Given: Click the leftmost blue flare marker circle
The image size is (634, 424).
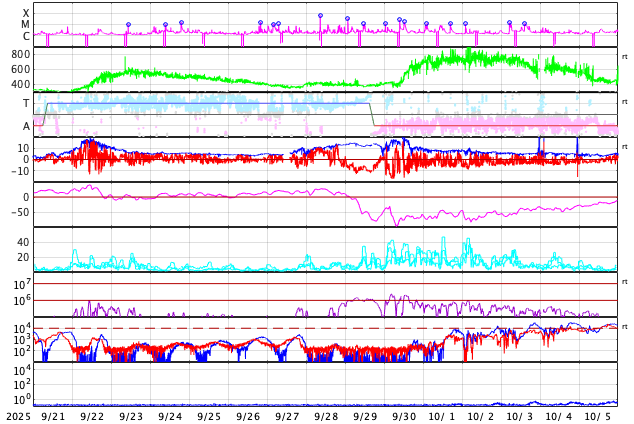Looking at the screenshot, I should 128,25.
